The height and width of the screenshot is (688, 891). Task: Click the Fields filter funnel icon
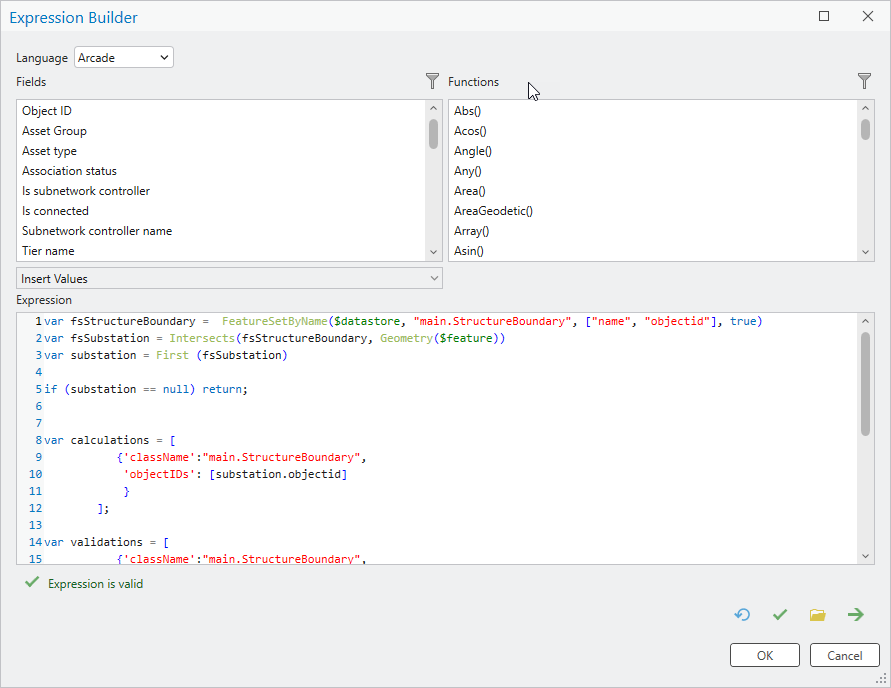point(432,81)
